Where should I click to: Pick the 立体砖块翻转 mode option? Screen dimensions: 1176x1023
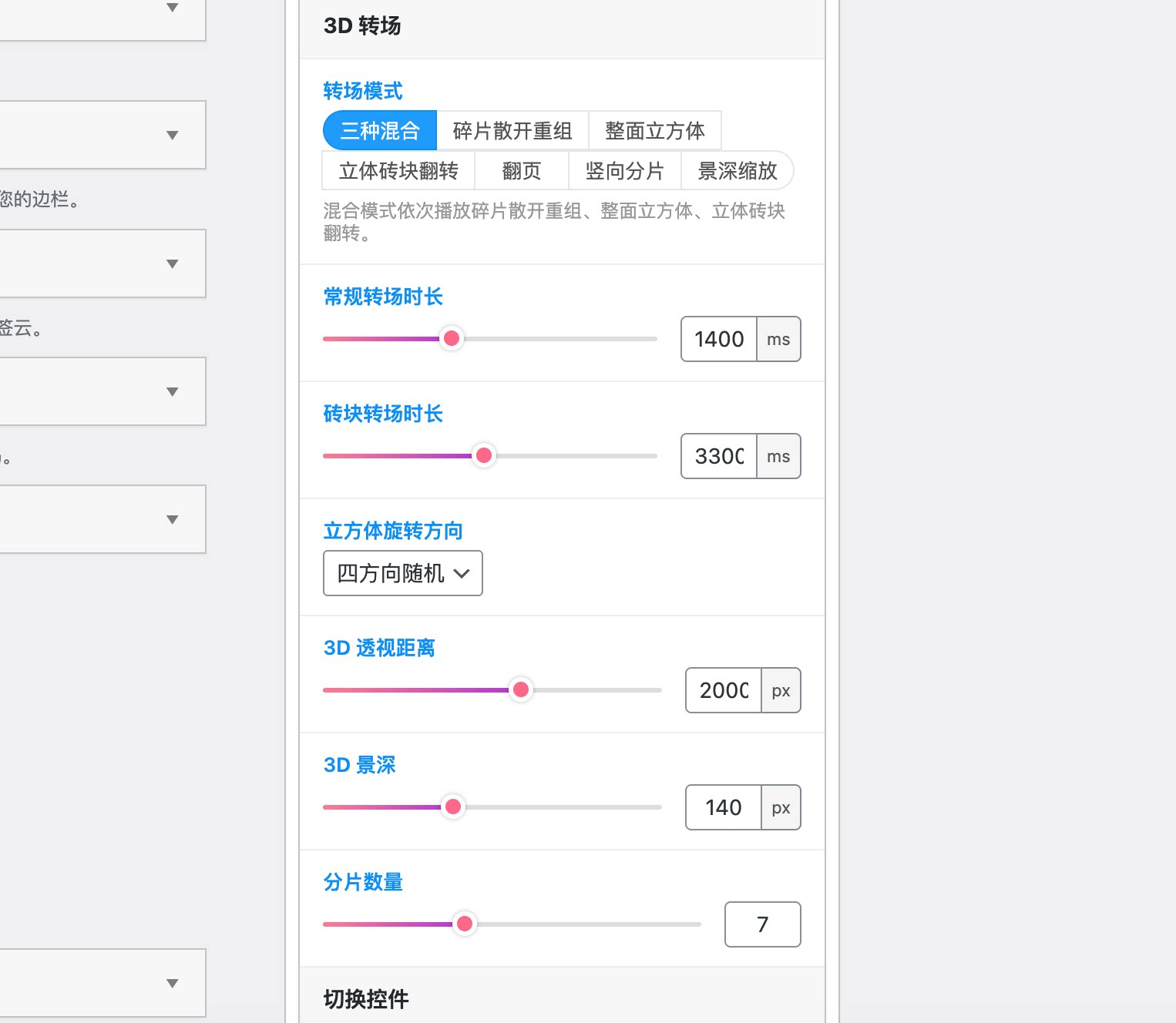[398, 170]
